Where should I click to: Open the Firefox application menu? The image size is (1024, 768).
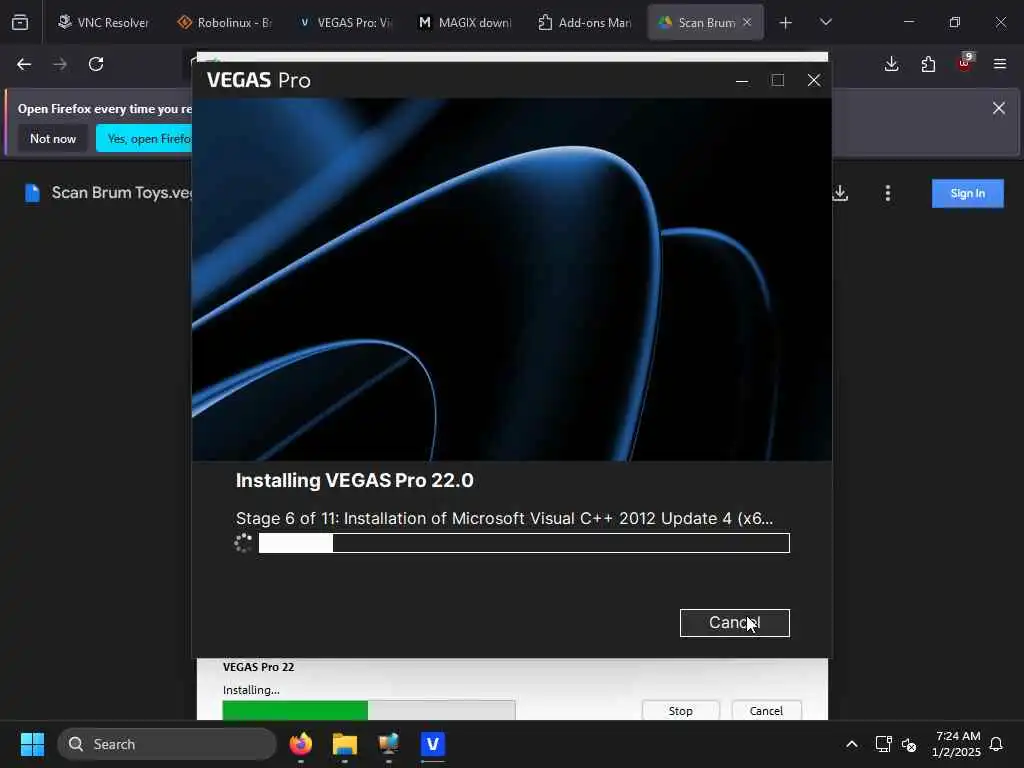pyautogui.click(x=1000, y=64)
